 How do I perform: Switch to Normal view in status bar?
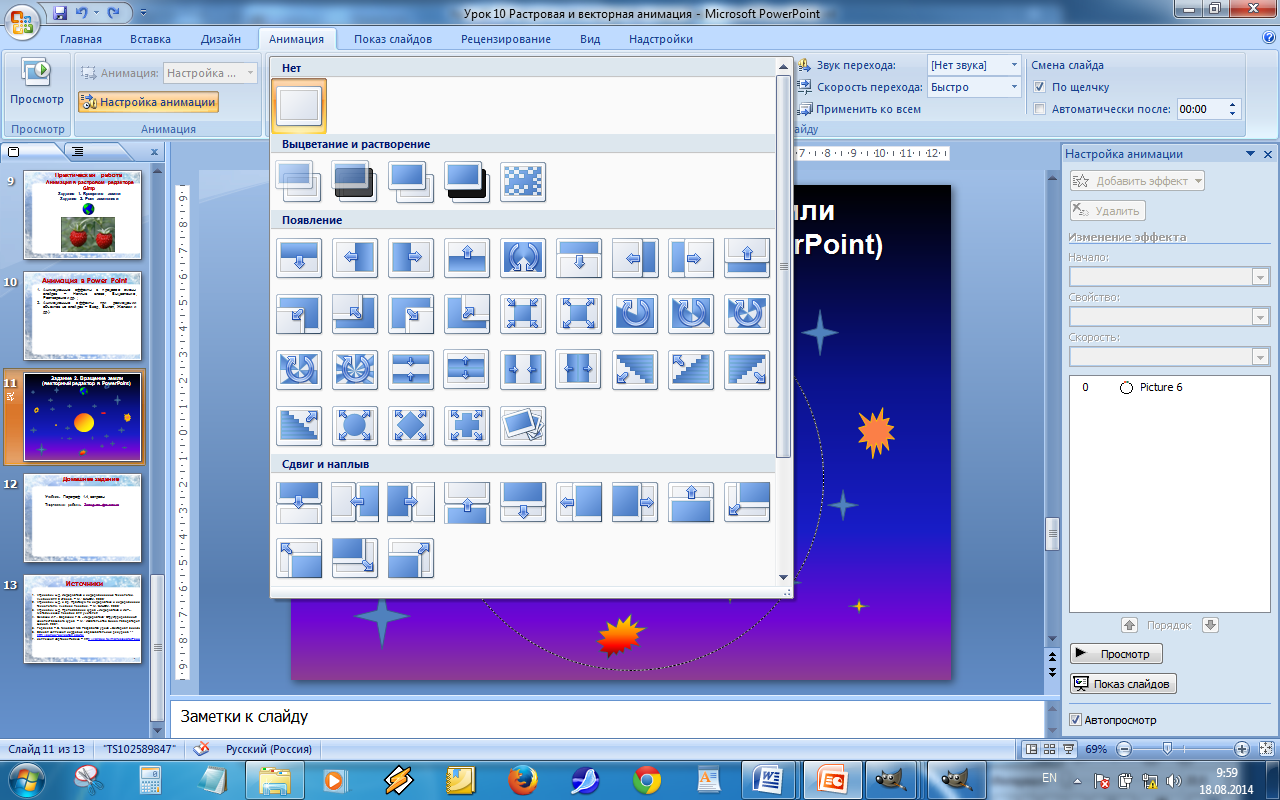[1033, 749]
